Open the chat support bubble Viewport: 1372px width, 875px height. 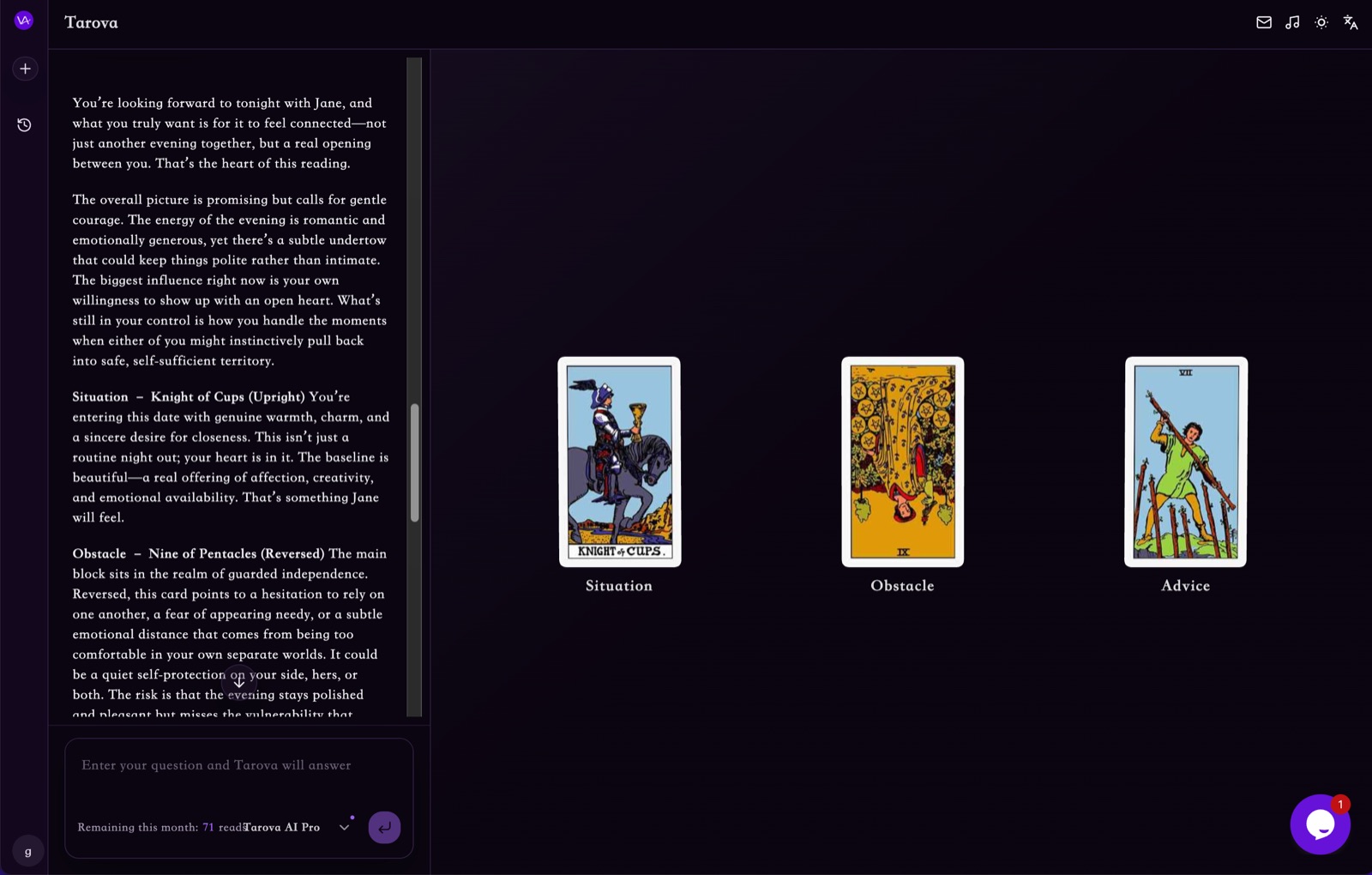point(1320,824)
